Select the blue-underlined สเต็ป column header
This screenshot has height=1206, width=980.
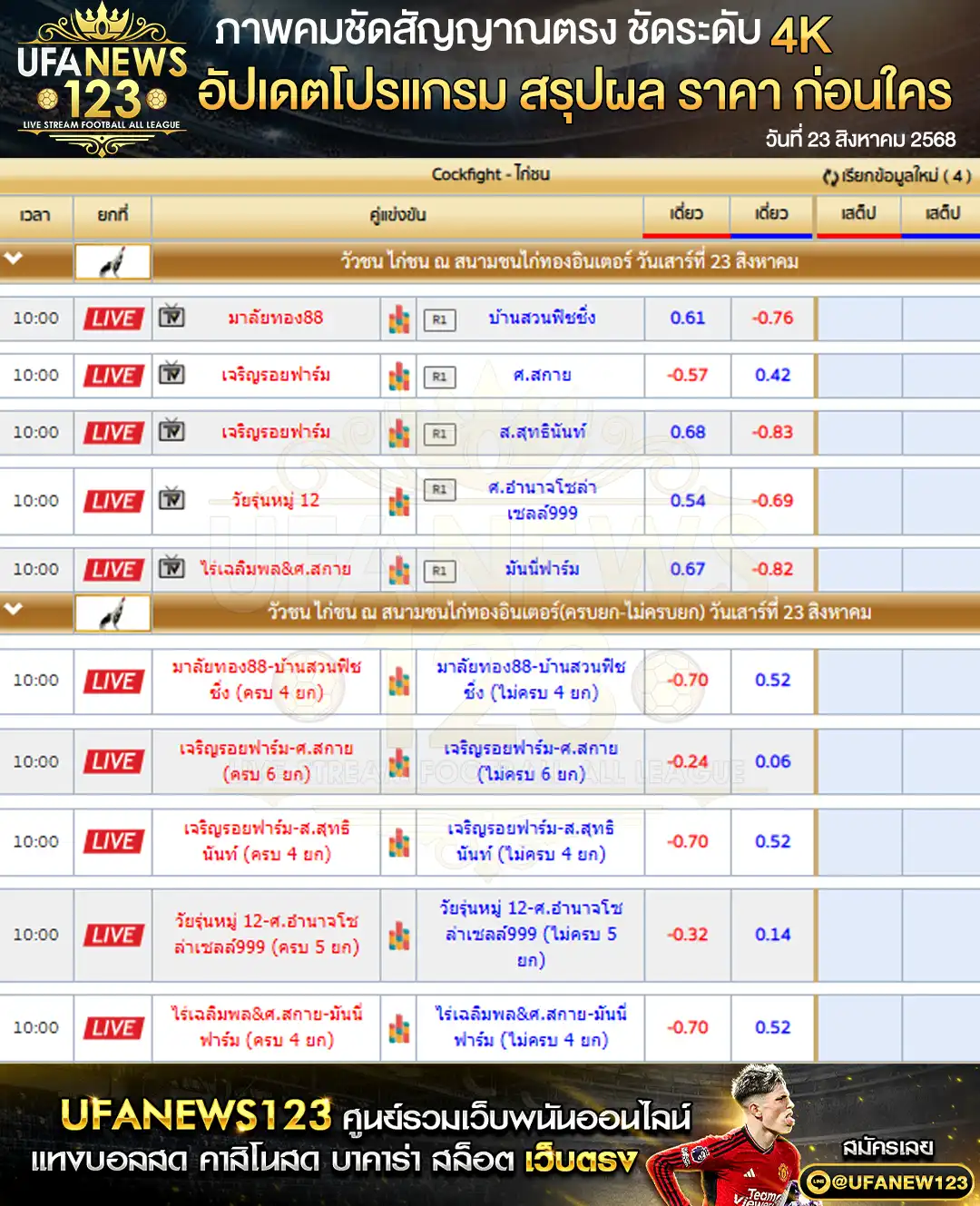[941, 215]
